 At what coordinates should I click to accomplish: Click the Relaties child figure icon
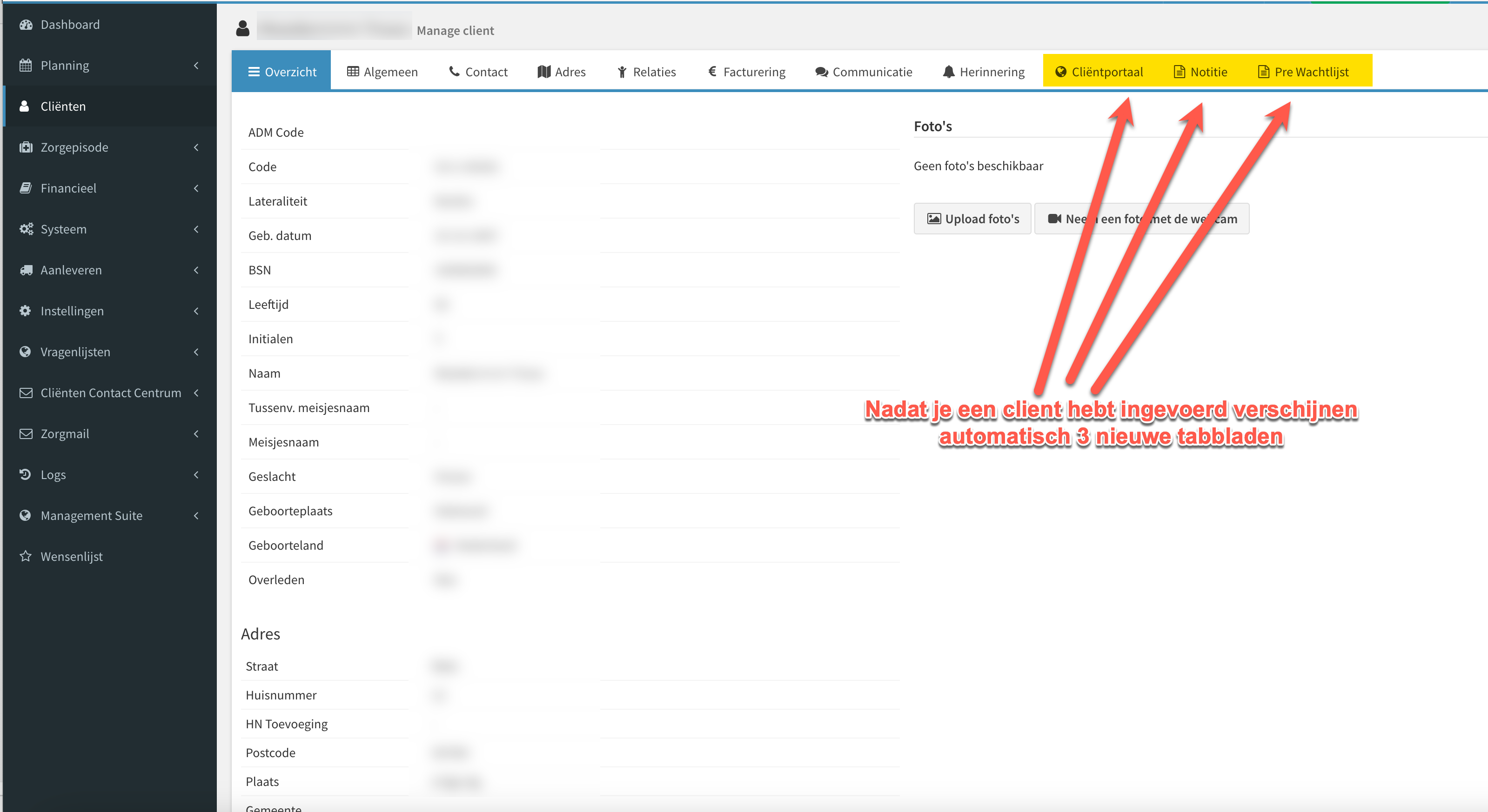click(x=622, y=72)
